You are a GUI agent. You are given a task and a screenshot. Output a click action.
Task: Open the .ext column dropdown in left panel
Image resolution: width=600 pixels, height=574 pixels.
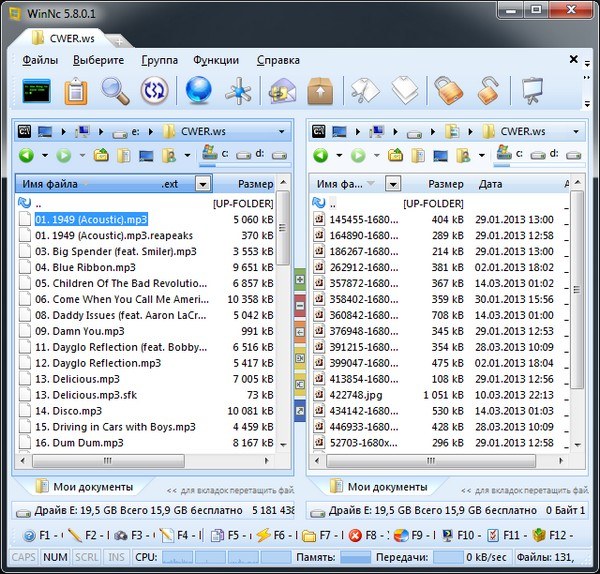coord(203,184)
